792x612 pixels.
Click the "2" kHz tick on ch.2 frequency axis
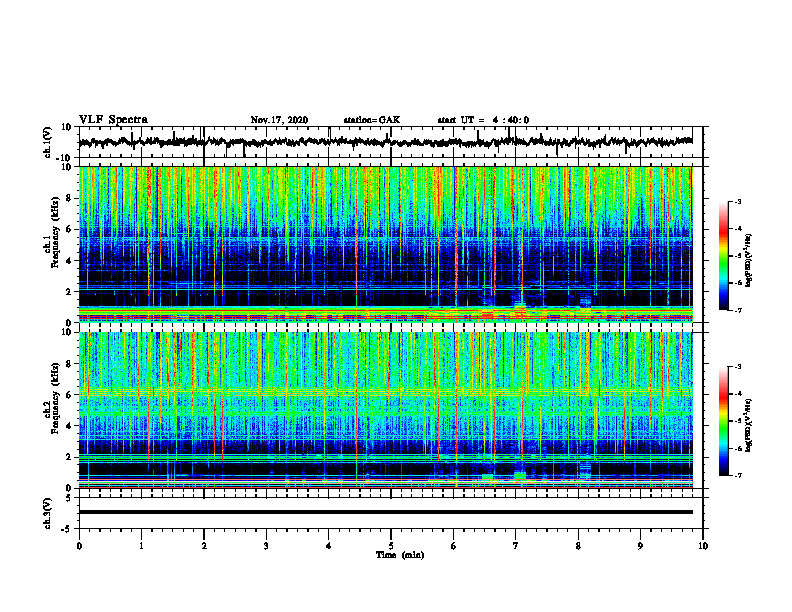(x=69, y=457)
